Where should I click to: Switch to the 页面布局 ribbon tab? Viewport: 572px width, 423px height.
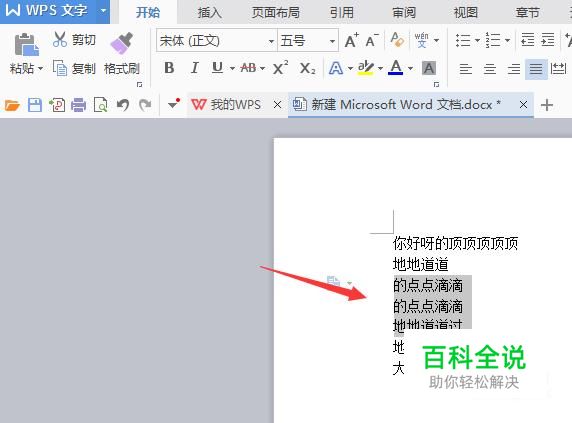(x=275, y=13)
